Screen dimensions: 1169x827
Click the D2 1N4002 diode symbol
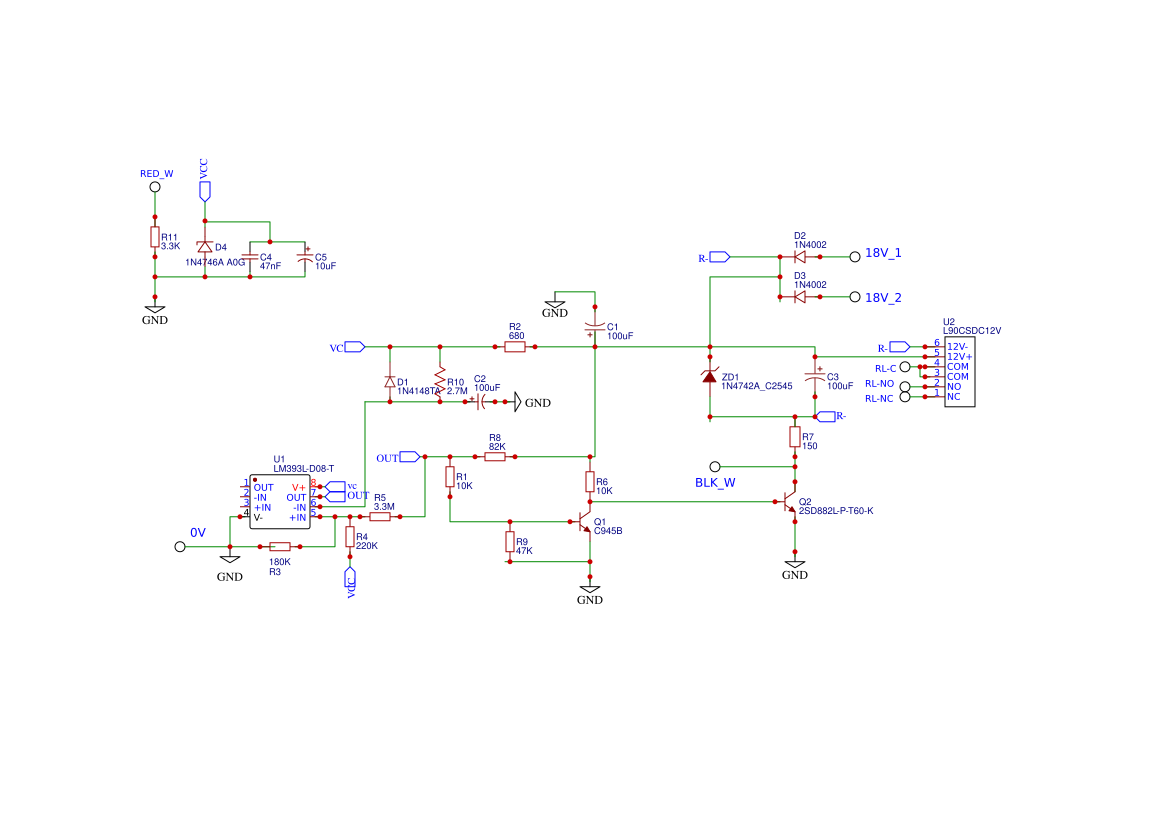click(800, 257)
